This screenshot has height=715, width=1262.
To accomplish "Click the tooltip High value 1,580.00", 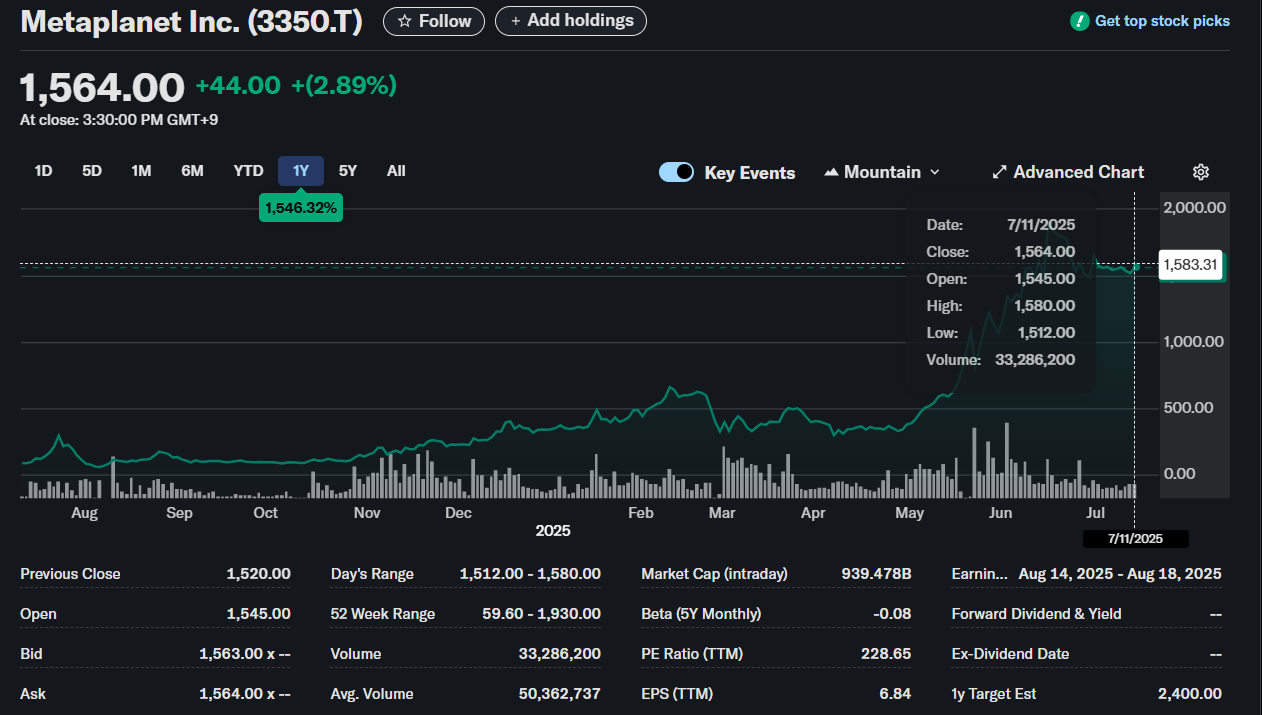I will click(x=1044, y=306).
